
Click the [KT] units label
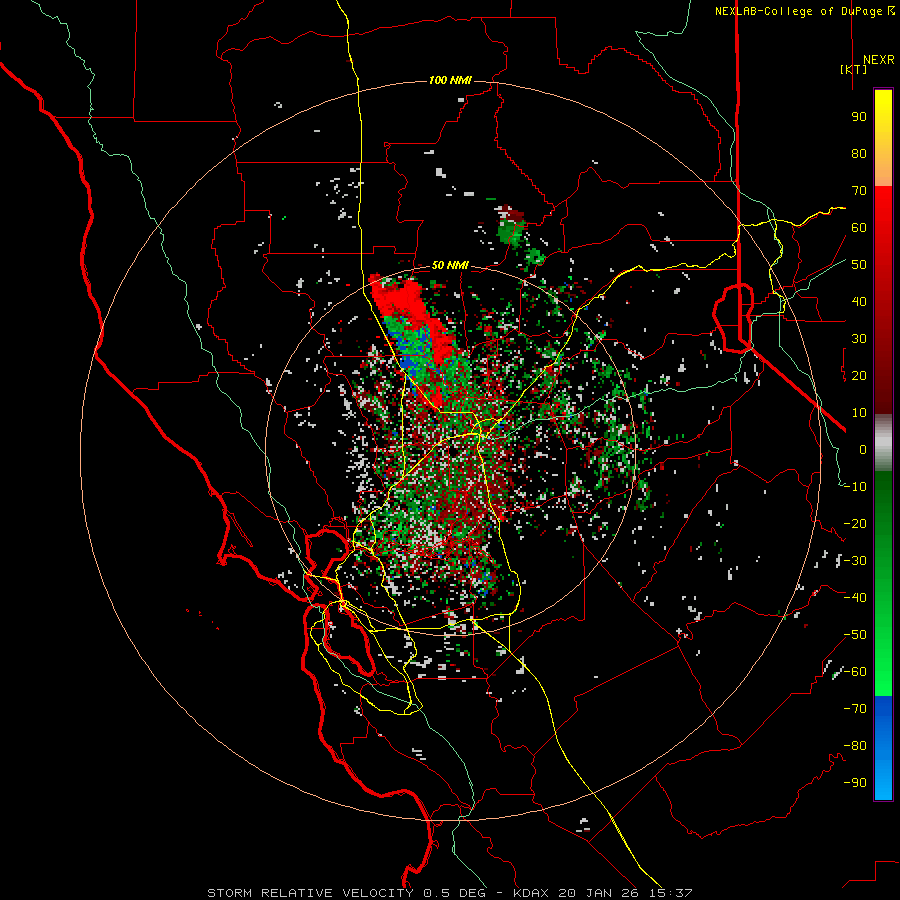(x=853, y=69)
